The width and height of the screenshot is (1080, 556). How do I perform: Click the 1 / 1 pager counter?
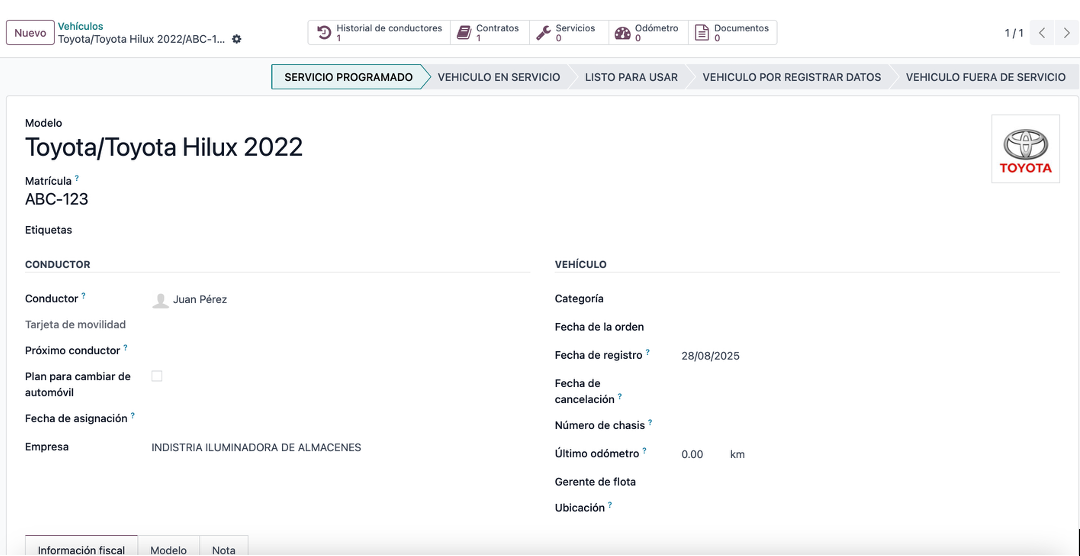tap(1014, 33)
